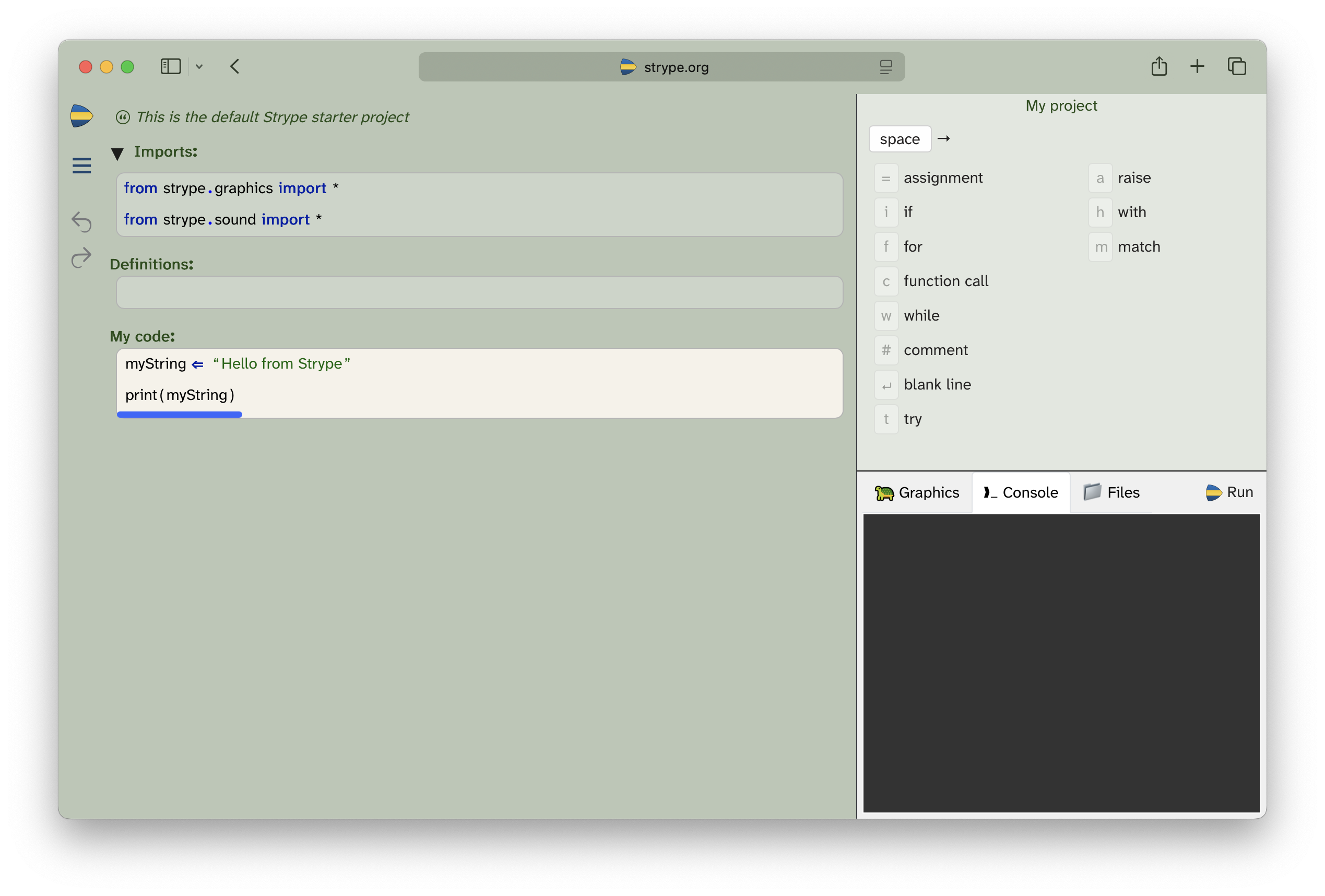Redo the last undone edit
The image size is (1325, 896).
click(x=81, y=258)
